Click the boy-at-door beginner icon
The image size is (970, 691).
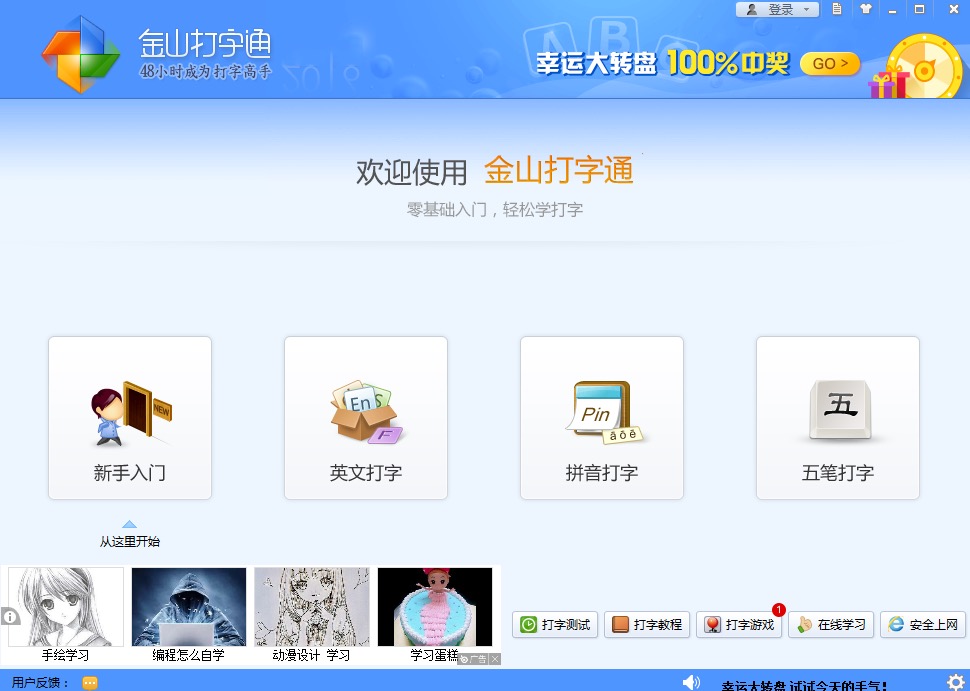click(x=131, y=413)
